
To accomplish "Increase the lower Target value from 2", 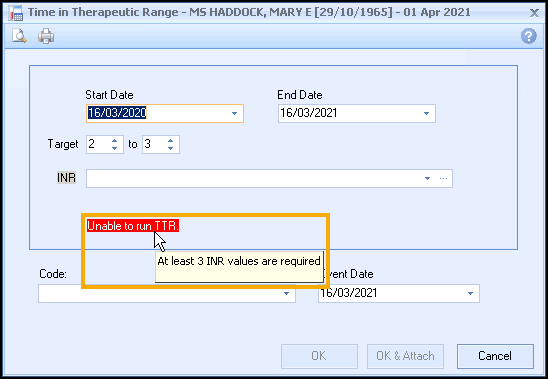I will coord(114,141).
